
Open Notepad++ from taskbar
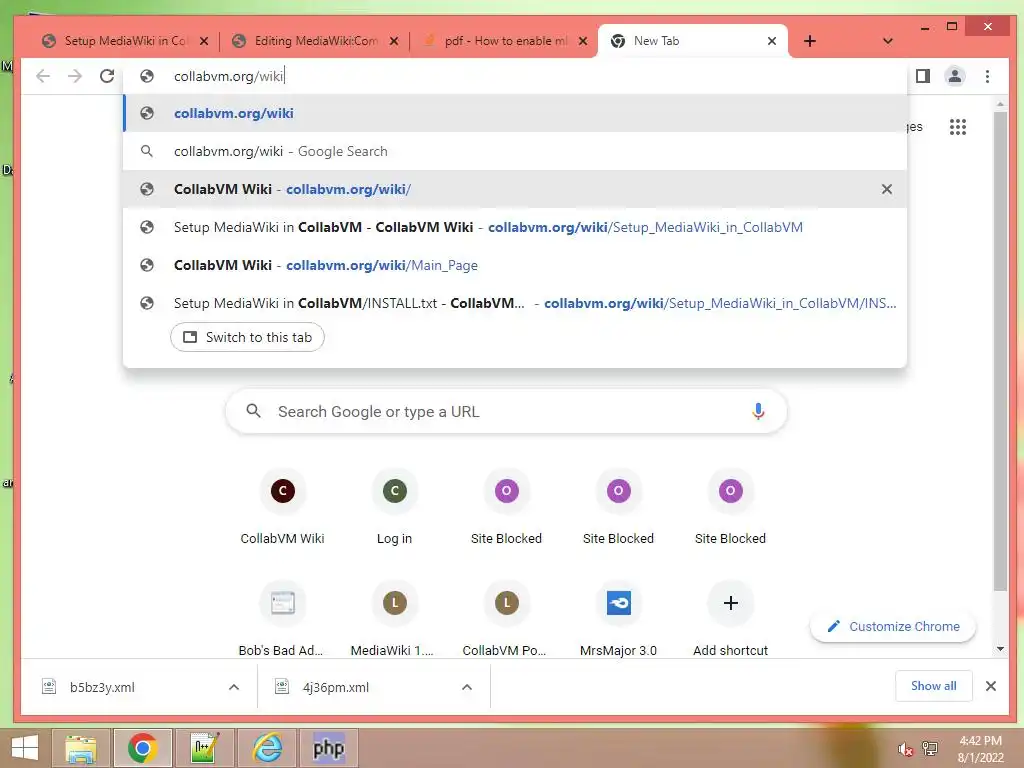point(204,748)
